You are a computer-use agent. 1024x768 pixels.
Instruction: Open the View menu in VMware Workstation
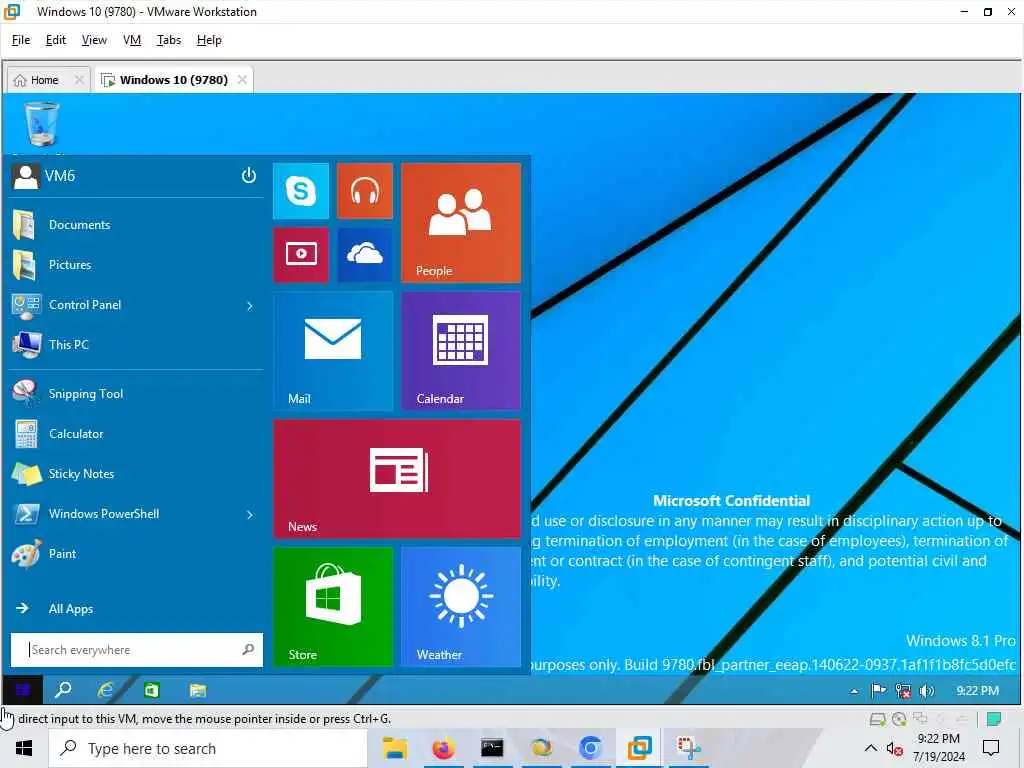point(94,40)
